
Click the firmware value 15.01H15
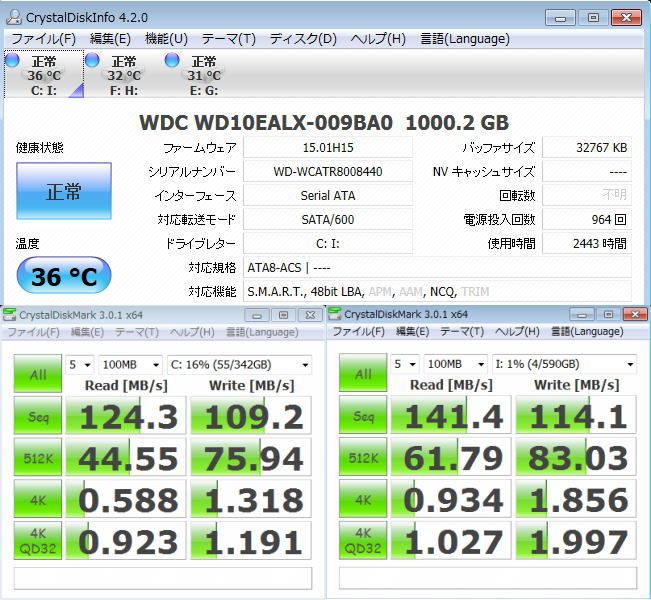[328, 147]
